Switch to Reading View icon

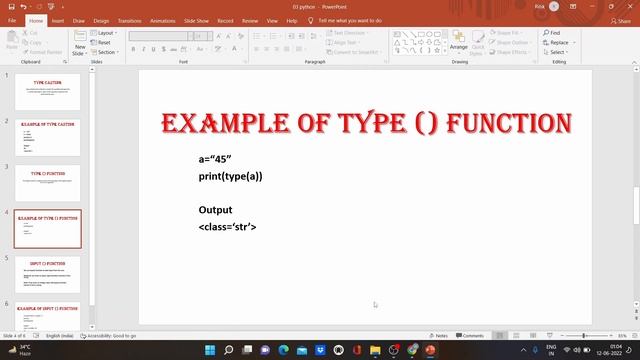tap(533, 336)
